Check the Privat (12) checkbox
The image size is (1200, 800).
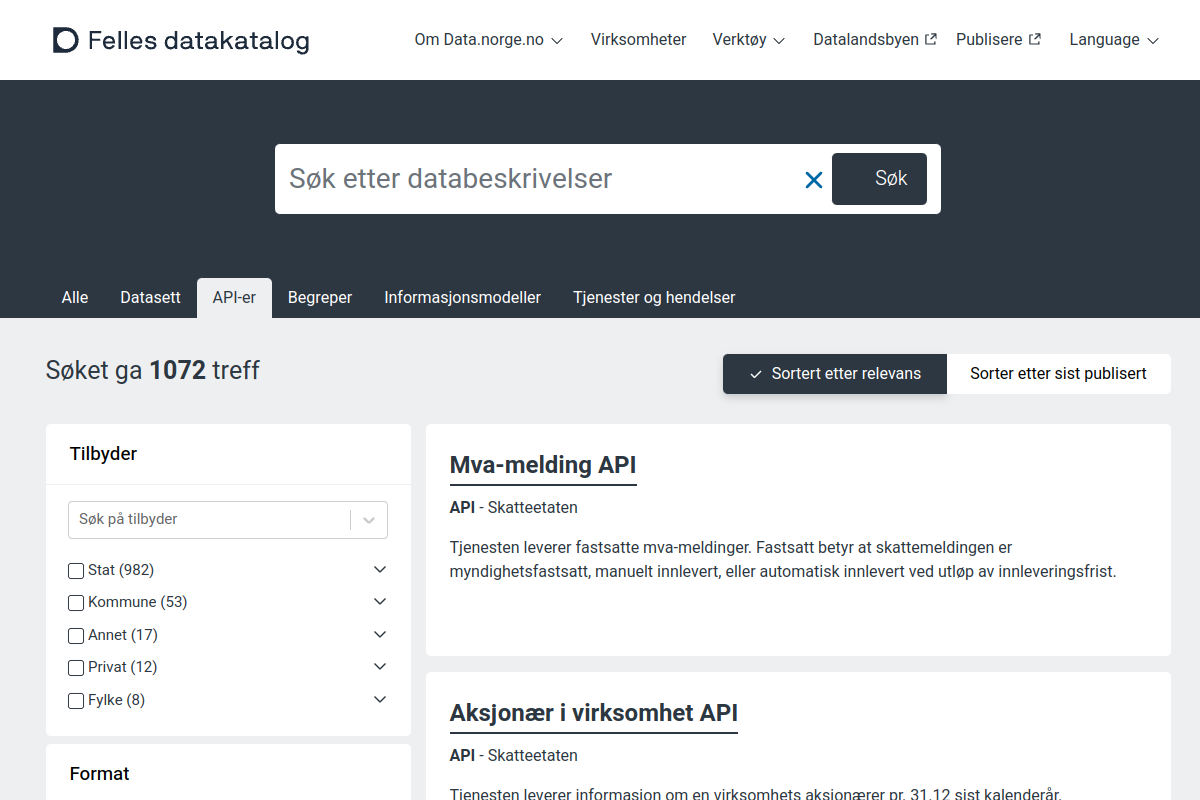pyautogui.click(x=76, y=668)
